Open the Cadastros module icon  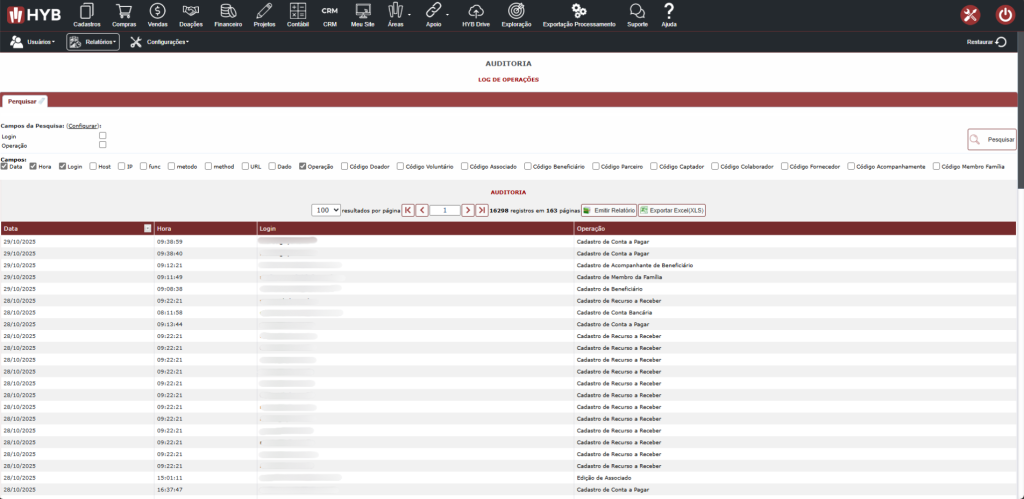pos(87,14)
